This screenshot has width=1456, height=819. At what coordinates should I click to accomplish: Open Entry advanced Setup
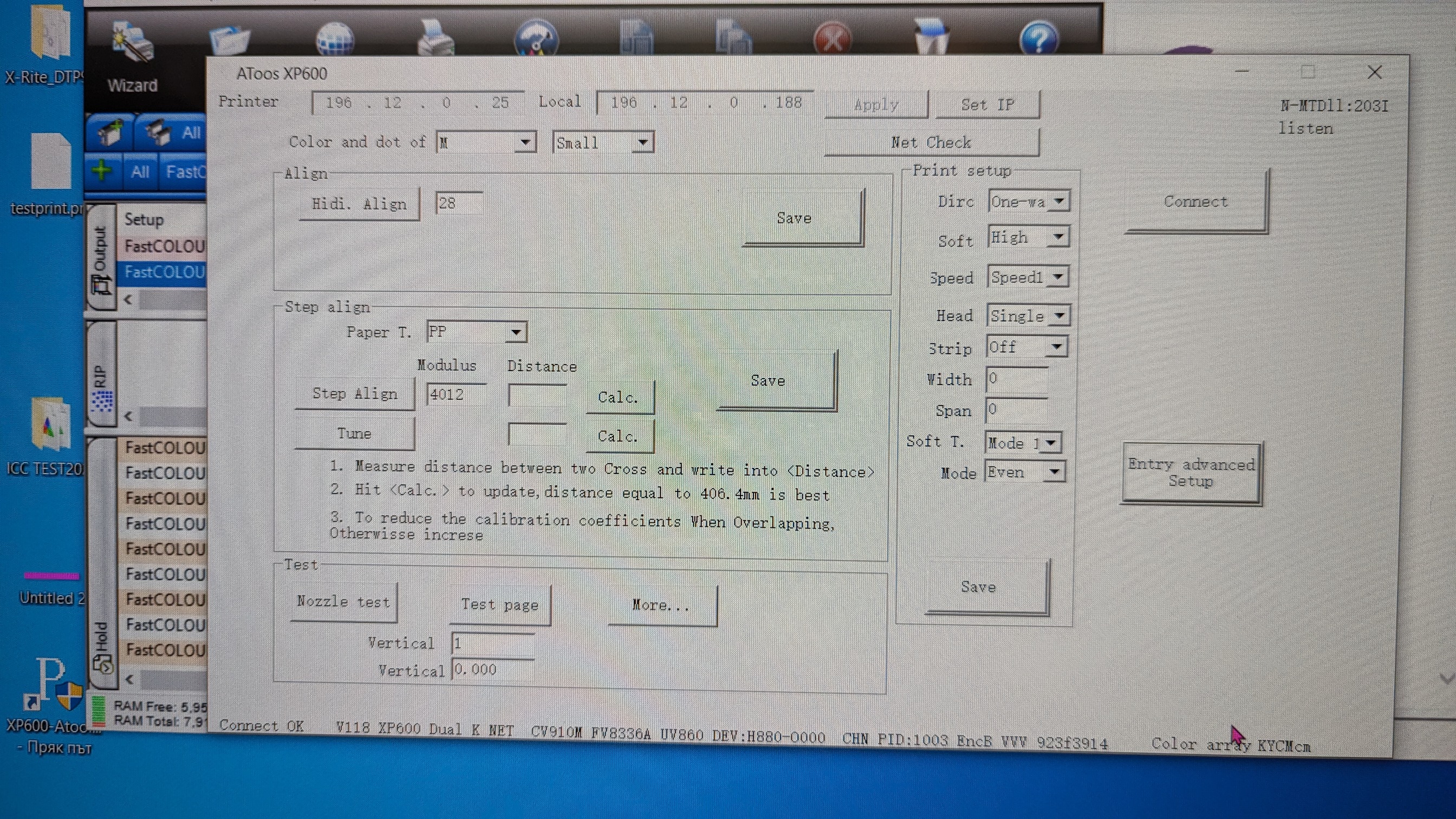[x=1192, y=473]
